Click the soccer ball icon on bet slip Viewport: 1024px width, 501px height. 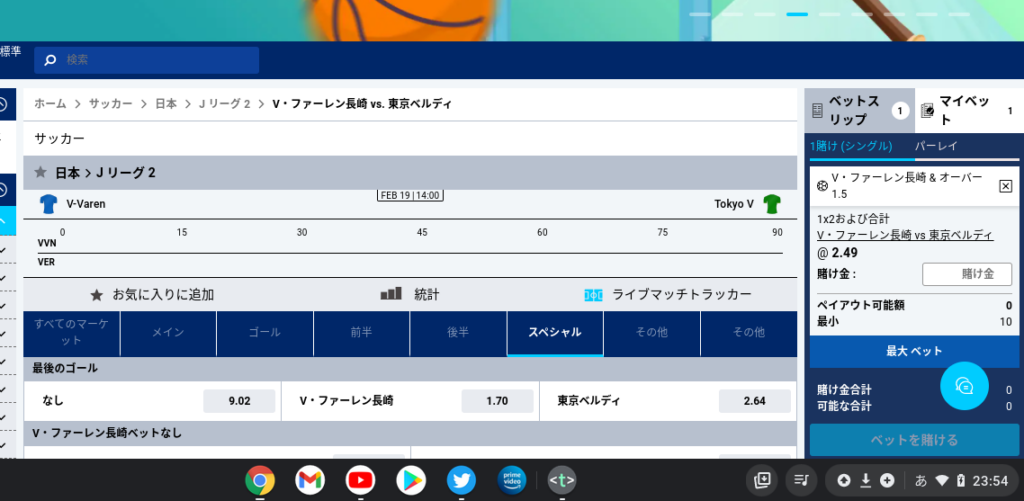(x=822, y=186)
